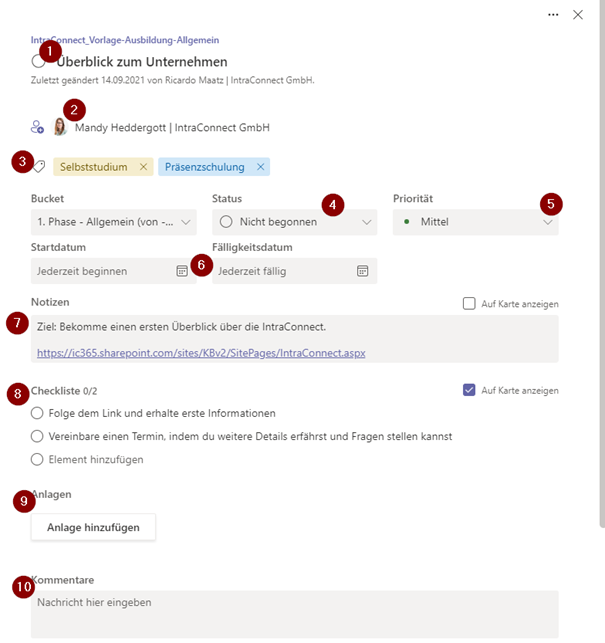Open the Fälligkeitsdatum calendar picker

pyautogui.click(x=363, y=271)
